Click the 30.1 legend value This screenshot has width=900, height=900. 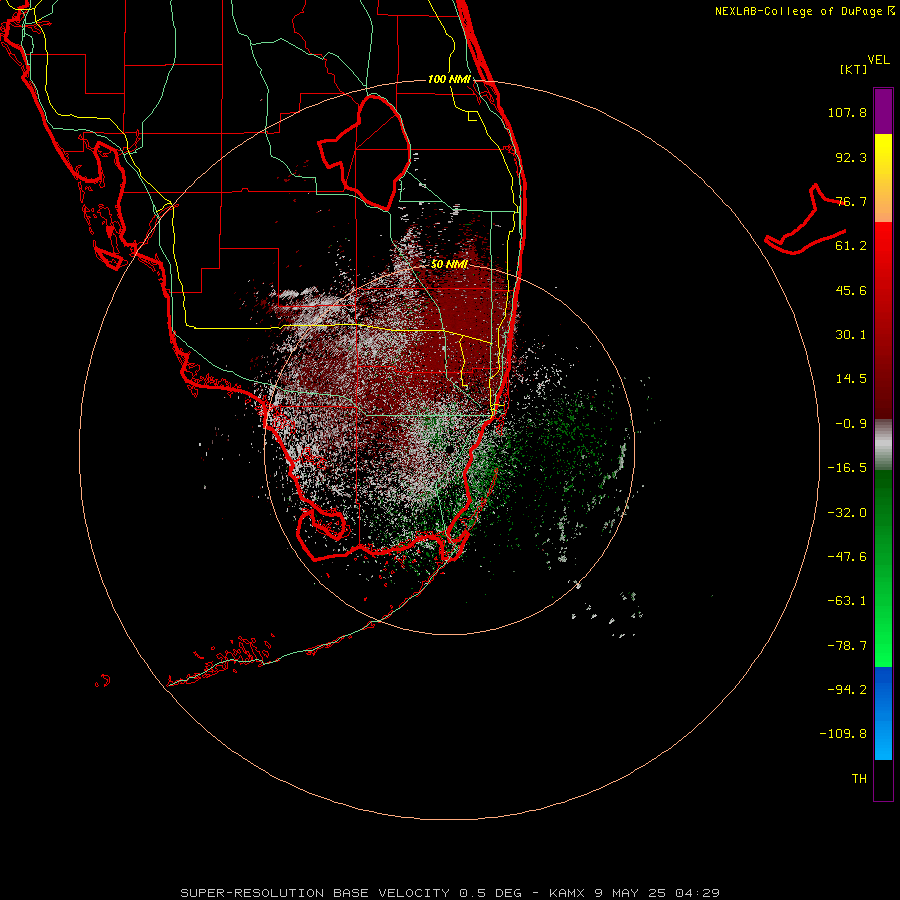tap(851, 335)
